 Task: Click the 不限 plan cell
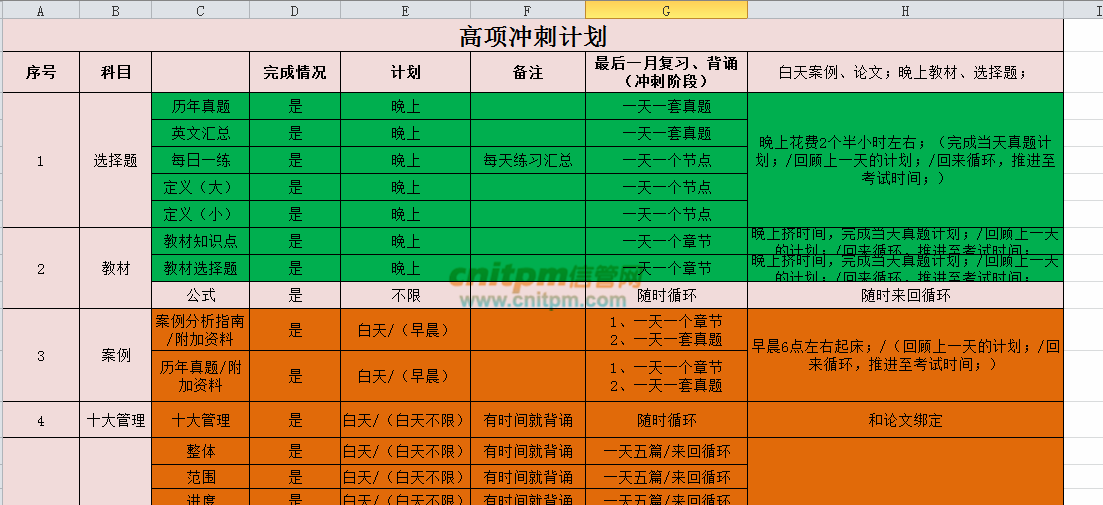pos(405,295)
